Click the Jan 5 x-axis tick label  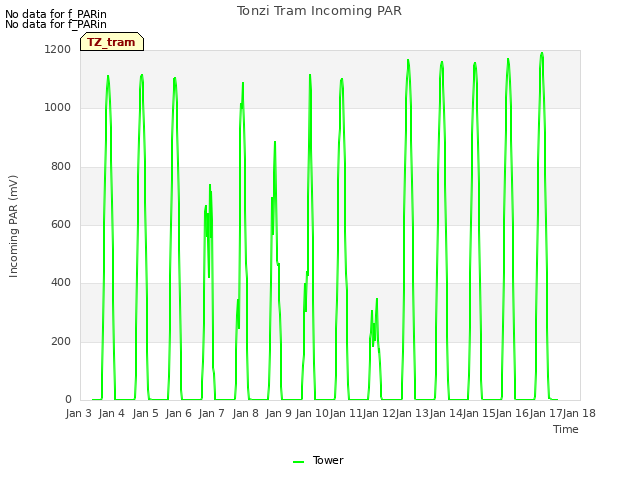coord(145,413)
